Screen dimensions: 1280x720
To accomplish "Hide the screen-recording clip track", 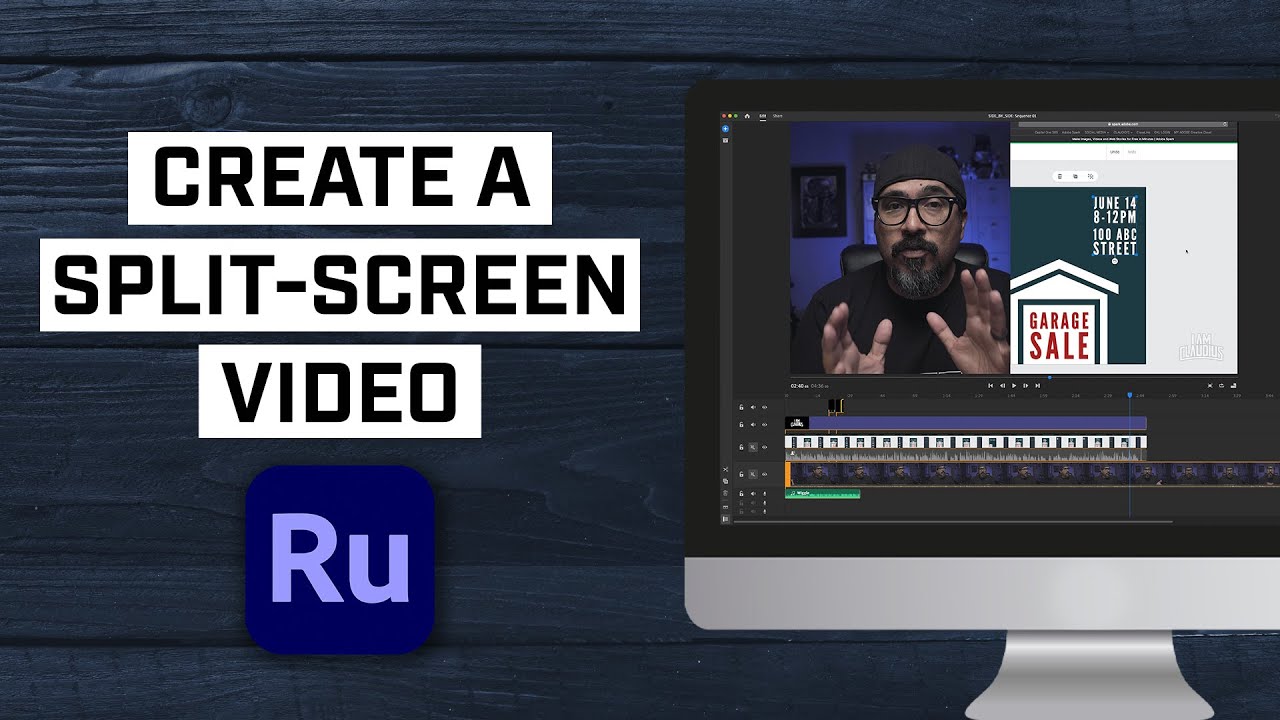I will [765, 447].
